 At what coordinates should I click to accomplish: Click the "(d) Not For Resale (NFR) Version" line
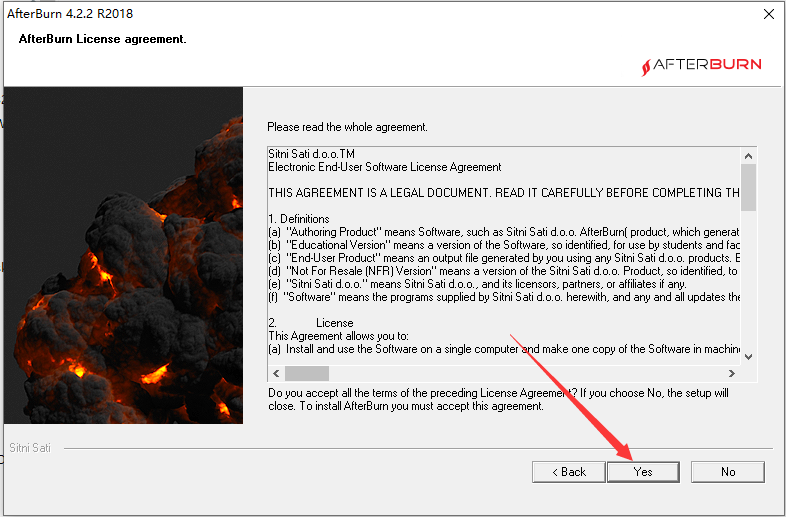click(x=503, y=271)
